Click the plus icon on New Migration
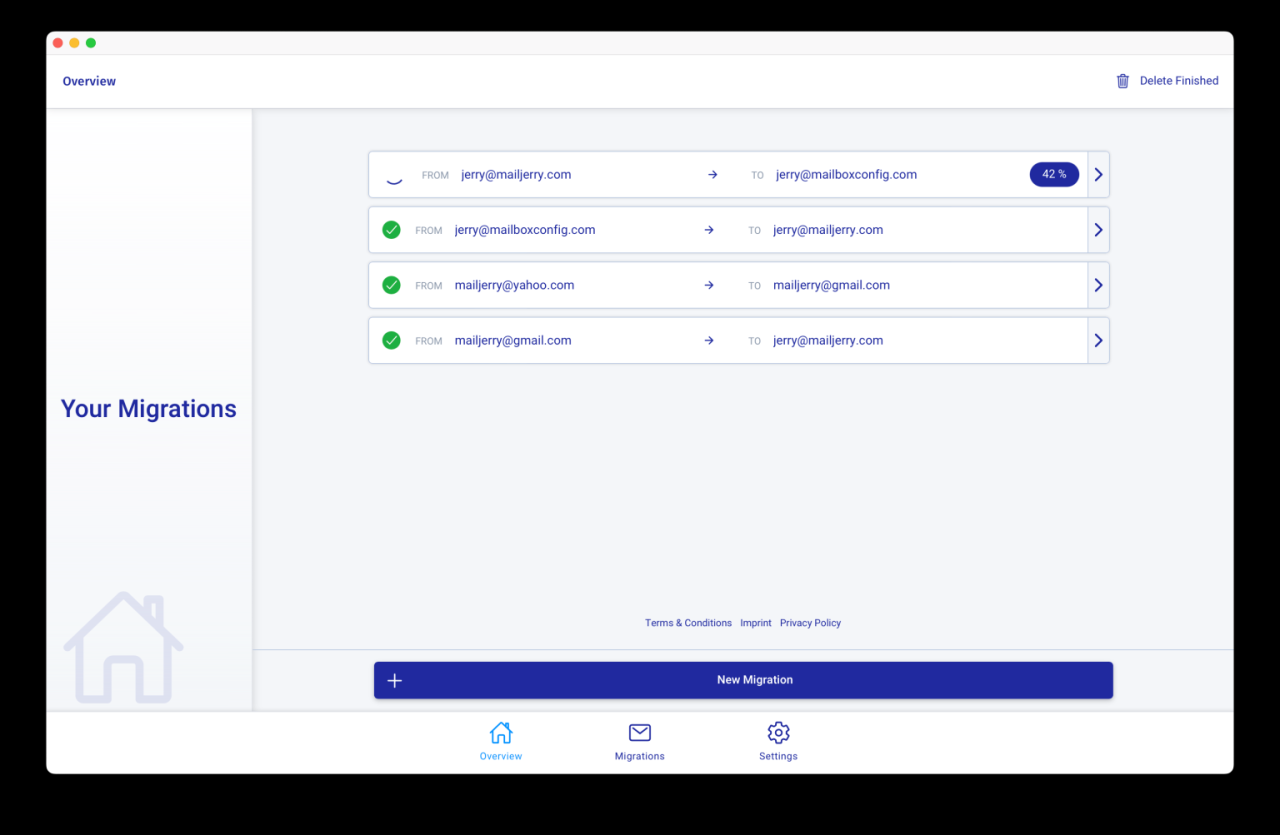1280x835 pixels. coord(395,680)
